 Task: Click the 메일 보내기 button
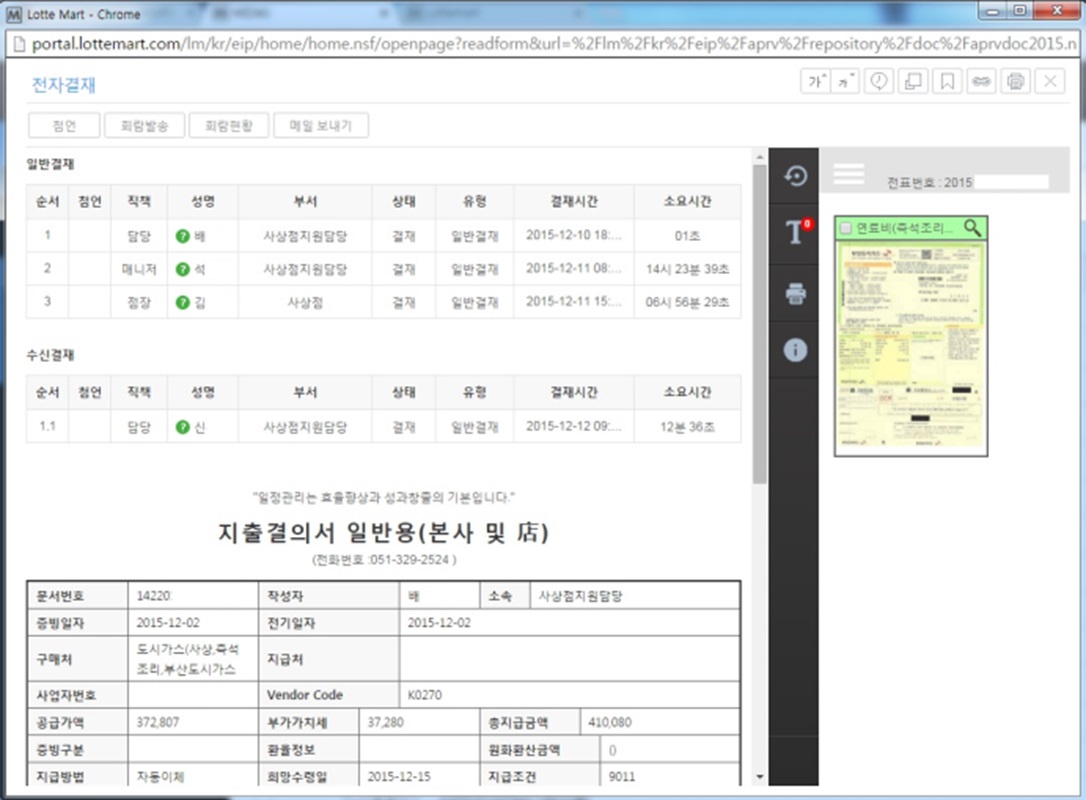click(x=321, y=126)
